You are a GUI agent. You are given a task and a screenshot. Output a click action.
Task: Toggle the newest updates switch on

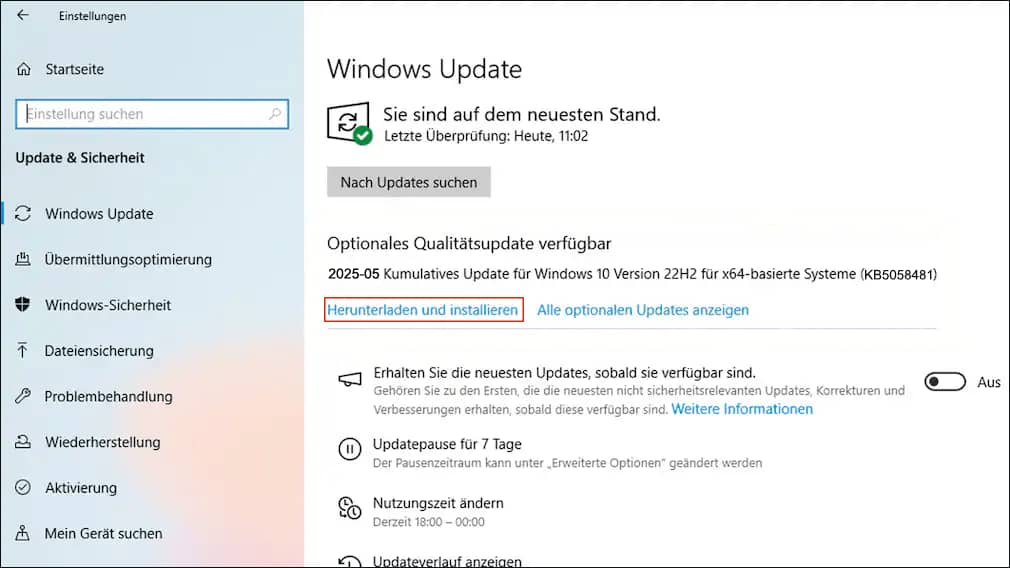[x=945, y=382]
